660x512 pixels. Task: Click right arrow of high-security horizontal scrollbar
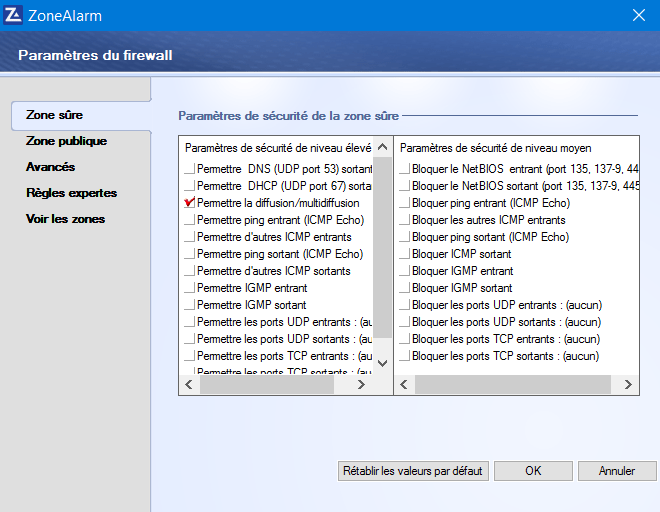[361, 384]
